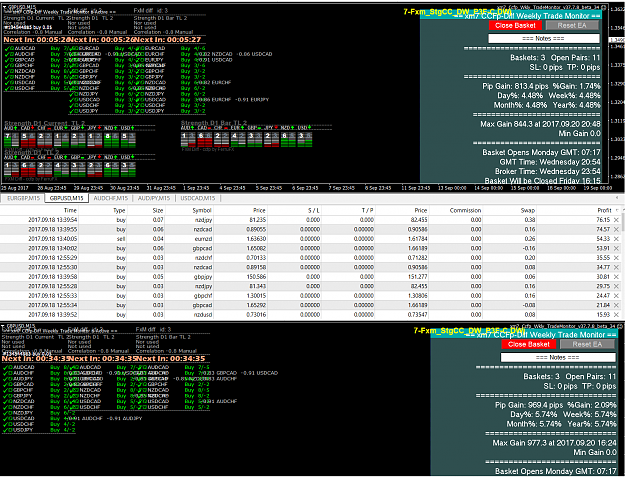The width and height of the screenshot is (625, 477).
Task: Toggle the AUDJPY checkmark in the lower chart
Action: (x=6, y=379)
